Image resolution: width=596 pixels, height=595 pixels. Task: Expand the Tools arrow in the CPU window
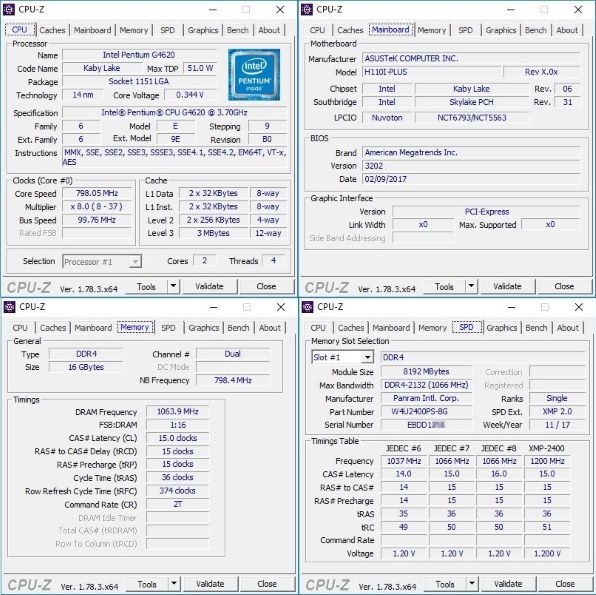point(173,286)
